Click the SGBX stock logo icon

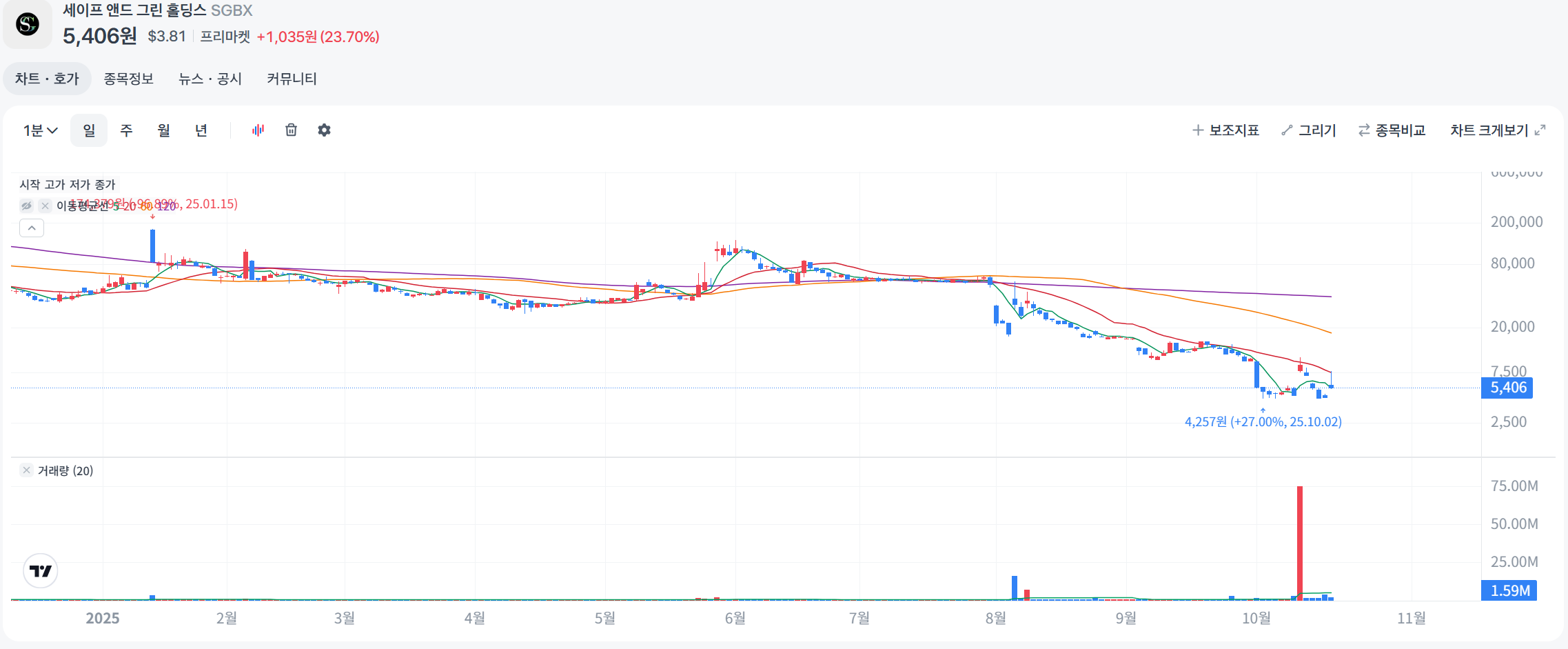point(28,25)
